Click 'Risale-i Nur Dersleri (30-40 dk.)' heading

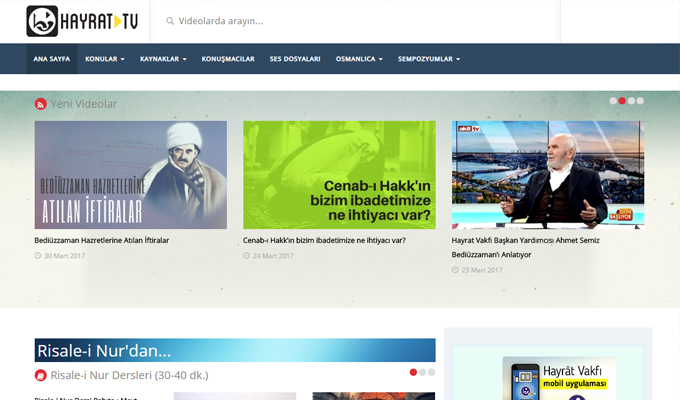130,375
